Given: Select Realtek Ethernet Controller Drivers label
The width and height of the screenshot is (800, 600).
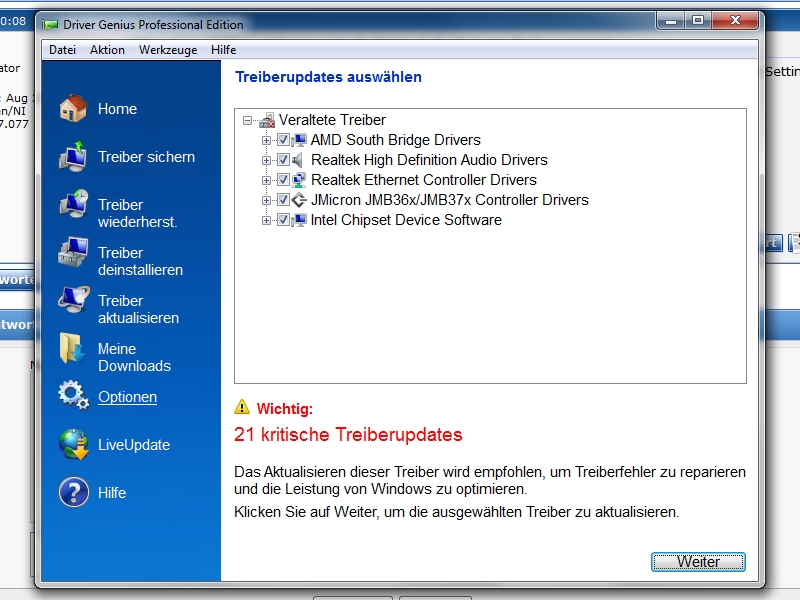Looking at the screenshot, I should point(423,180).
